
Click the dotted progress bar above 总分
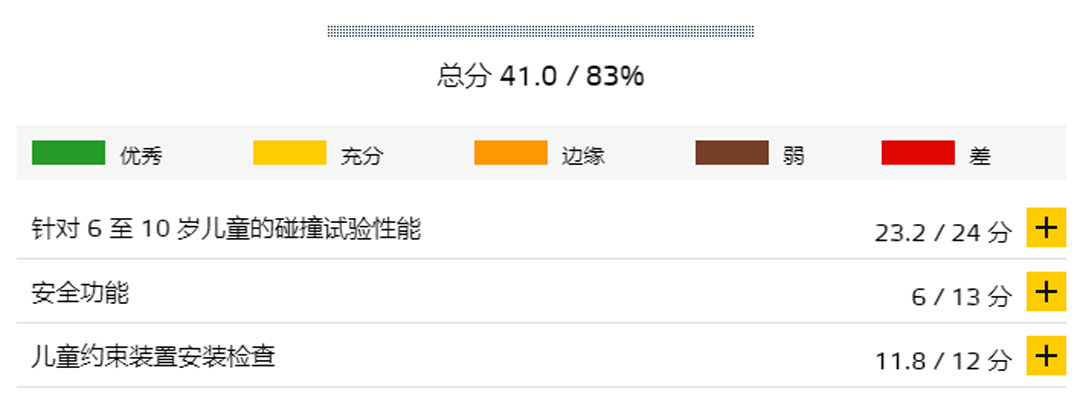coord(540,32)
